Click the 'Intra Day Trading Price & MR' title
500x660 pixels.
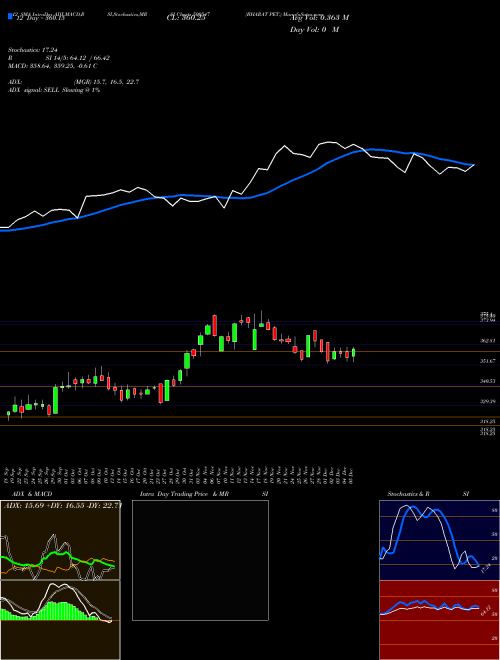185,494
